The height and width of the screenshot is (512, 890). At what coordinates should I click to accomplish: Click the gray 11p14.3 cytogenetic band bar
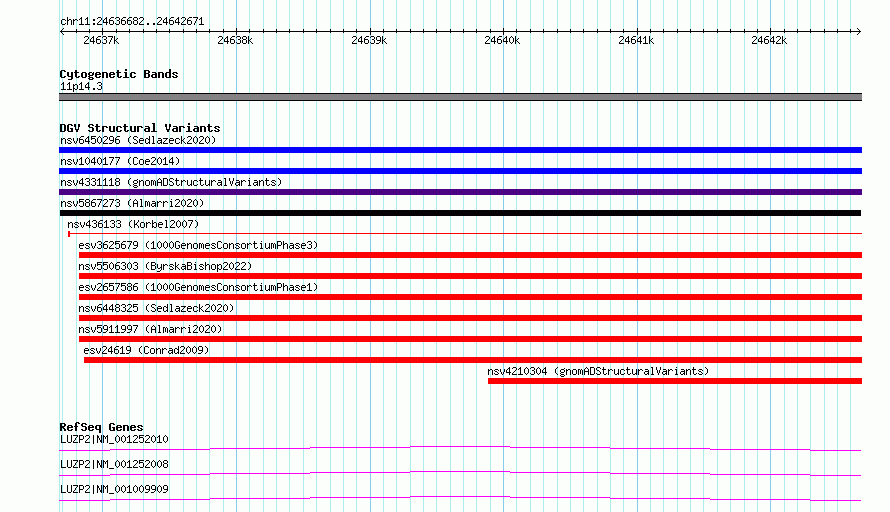[x=460, y=97]
